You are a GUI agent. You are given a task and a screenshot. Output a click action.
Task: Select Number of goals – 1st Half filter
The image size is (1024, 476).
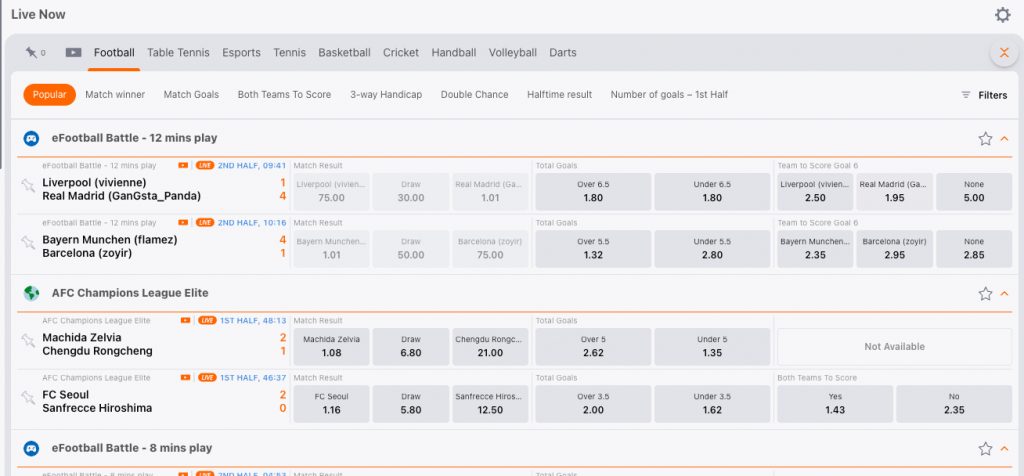[x=669, y=95]
